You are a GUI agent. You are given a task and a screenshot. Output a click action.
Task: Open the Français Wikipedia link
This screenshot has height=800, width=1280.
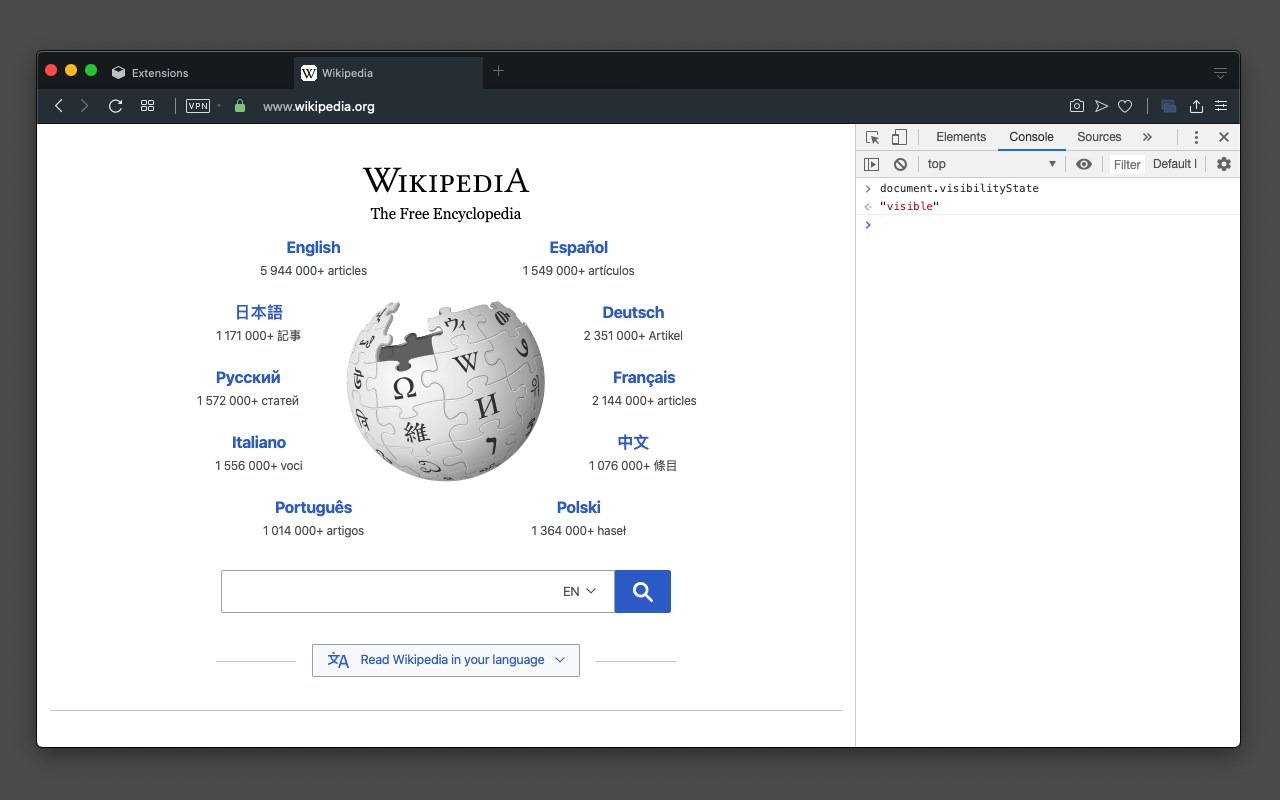[x=644, y=377]
